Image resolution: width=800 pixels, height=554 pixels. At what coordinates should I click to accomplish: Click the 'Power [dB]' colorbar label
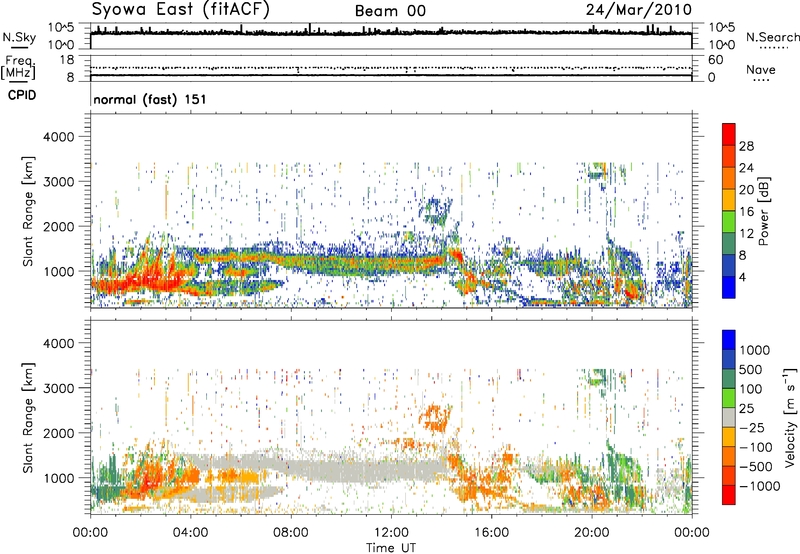click(x=763, y=211)
